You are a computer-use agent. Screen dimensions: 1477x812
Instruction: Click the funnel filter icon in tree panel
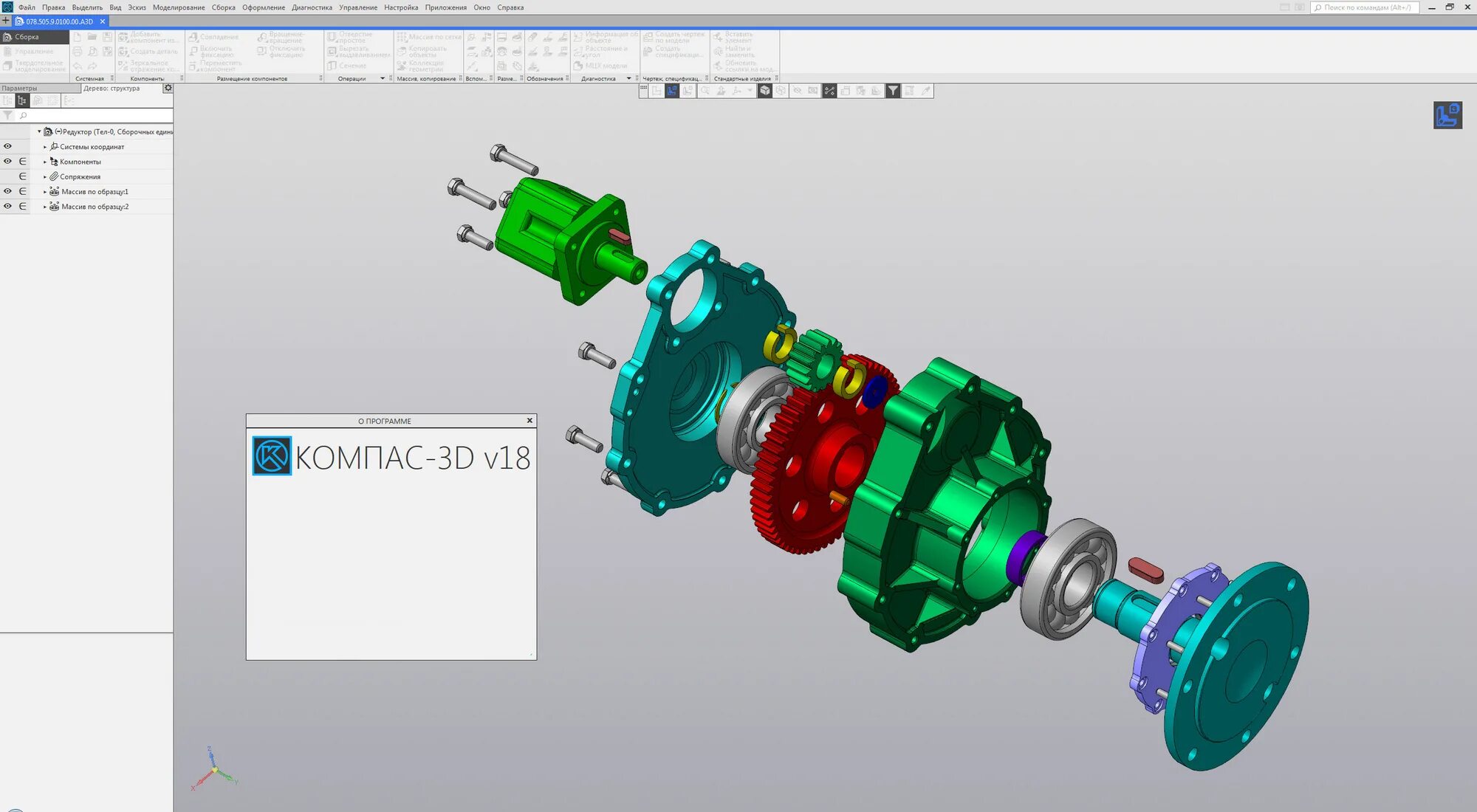click(7, 116)
